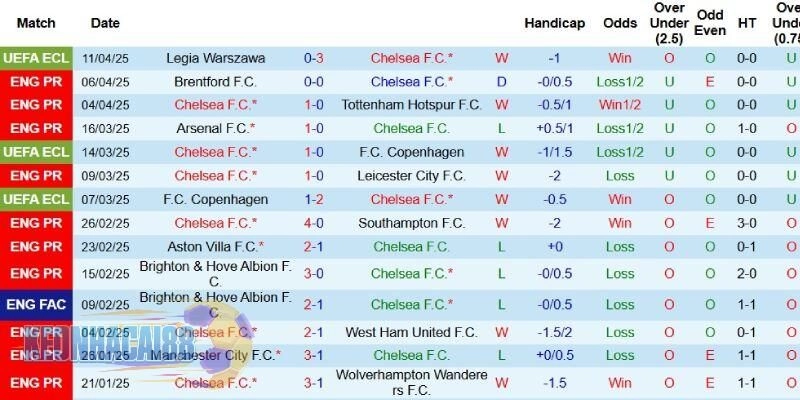Sort by the Date column header

[105, 23]
